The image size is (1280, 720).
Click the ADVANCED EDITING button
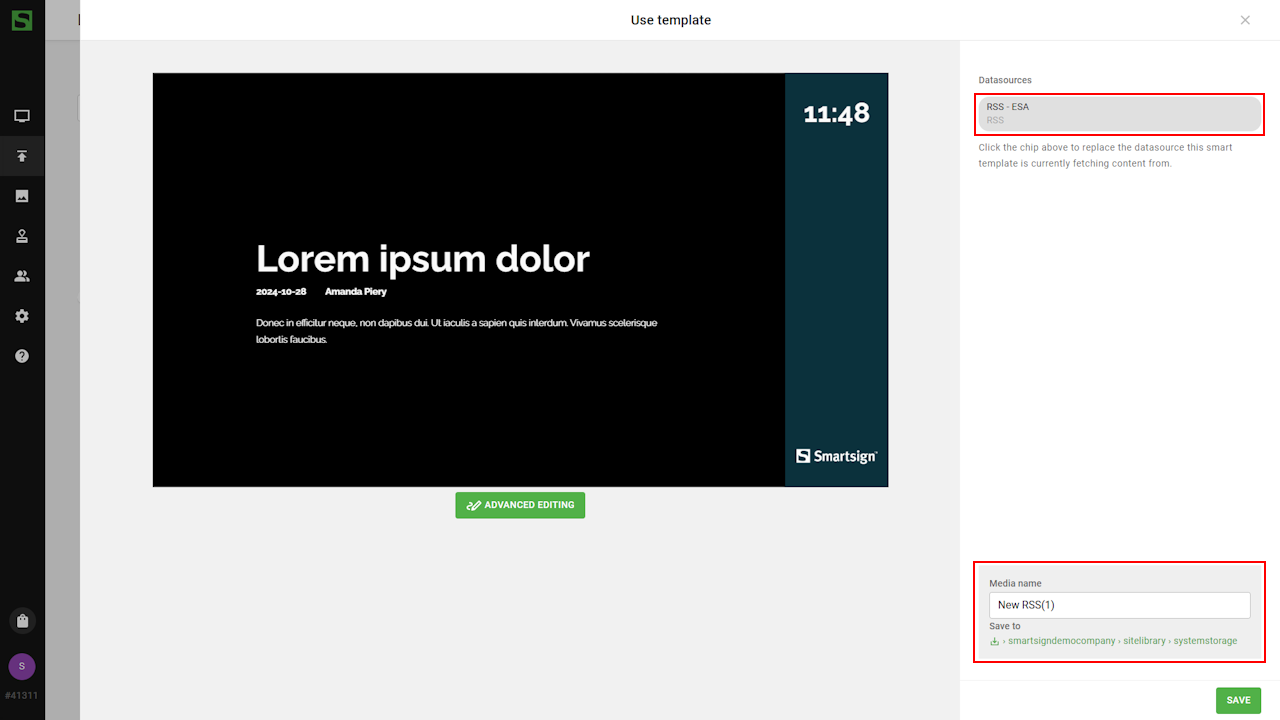point(520,505)
